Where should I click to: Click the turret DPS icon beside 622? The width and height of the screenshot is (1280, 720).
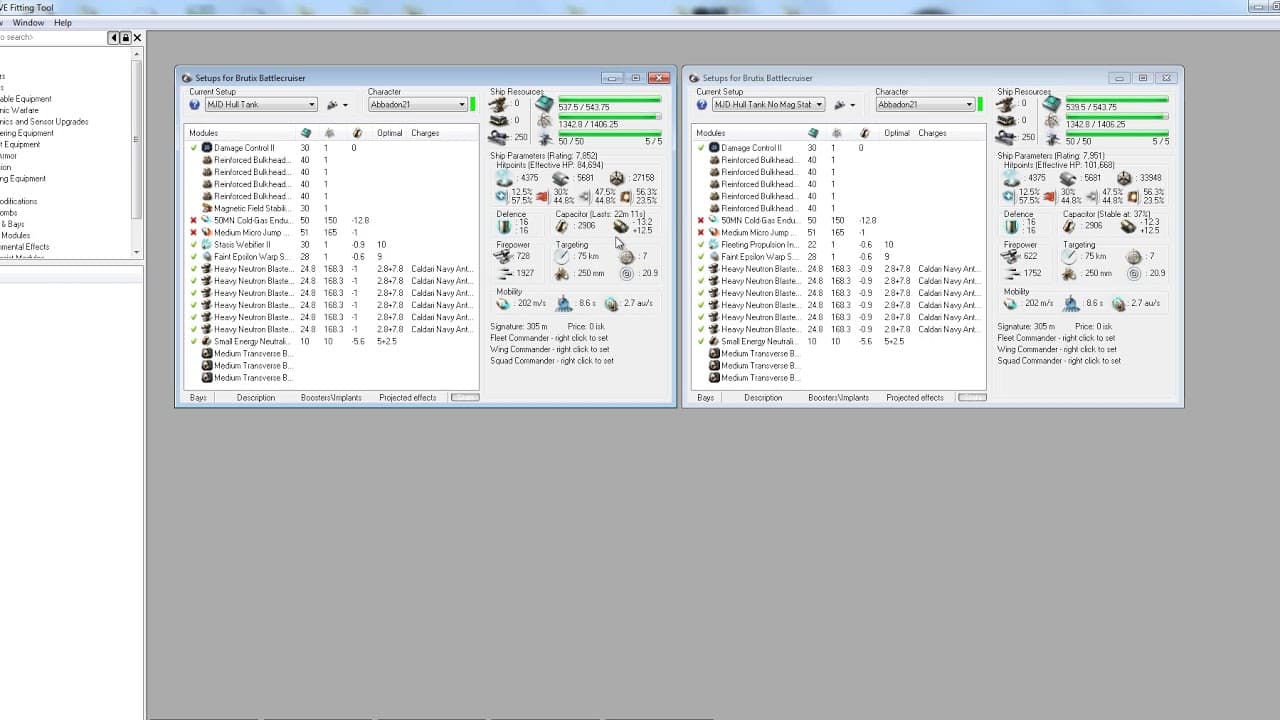click(1010, 257)
